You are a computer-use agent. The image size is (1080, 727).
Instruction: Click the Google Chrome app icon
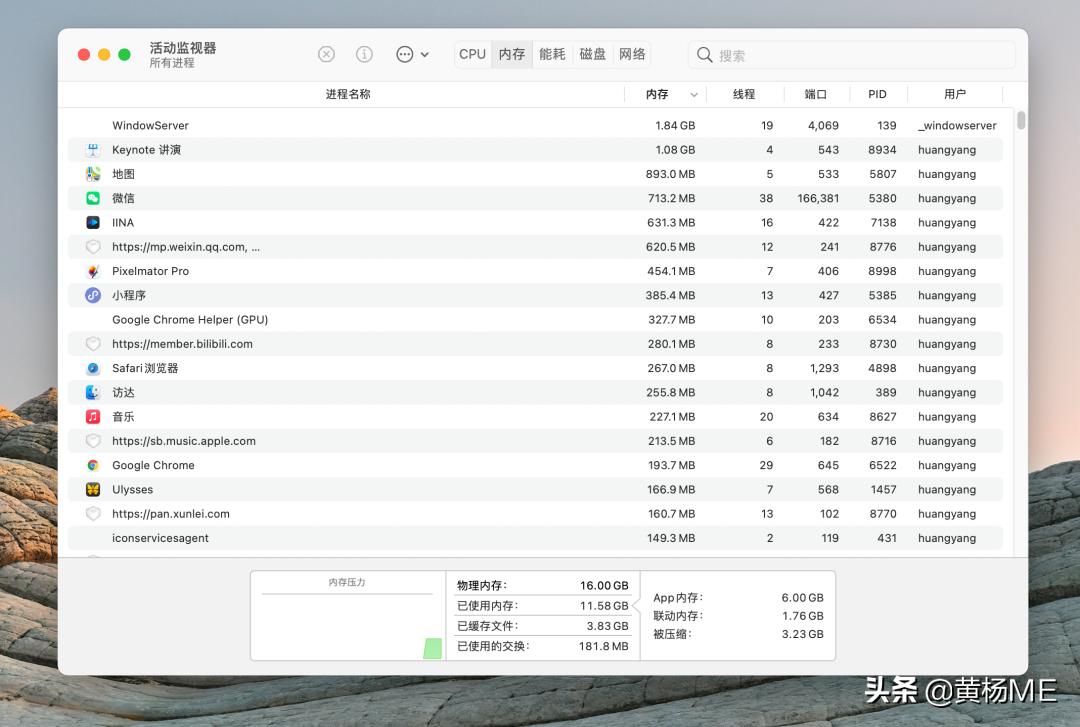pos(93,465)
